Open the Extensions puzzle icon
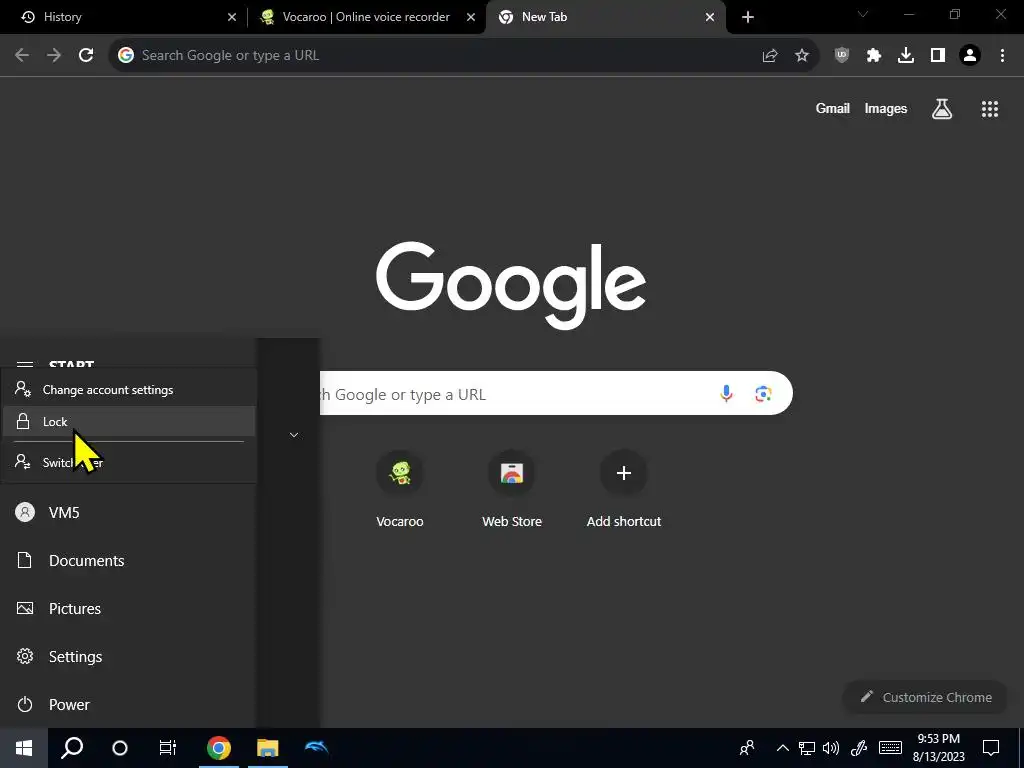The width and height of the screenshot is (1024, 768). click(x=874, y=56)
